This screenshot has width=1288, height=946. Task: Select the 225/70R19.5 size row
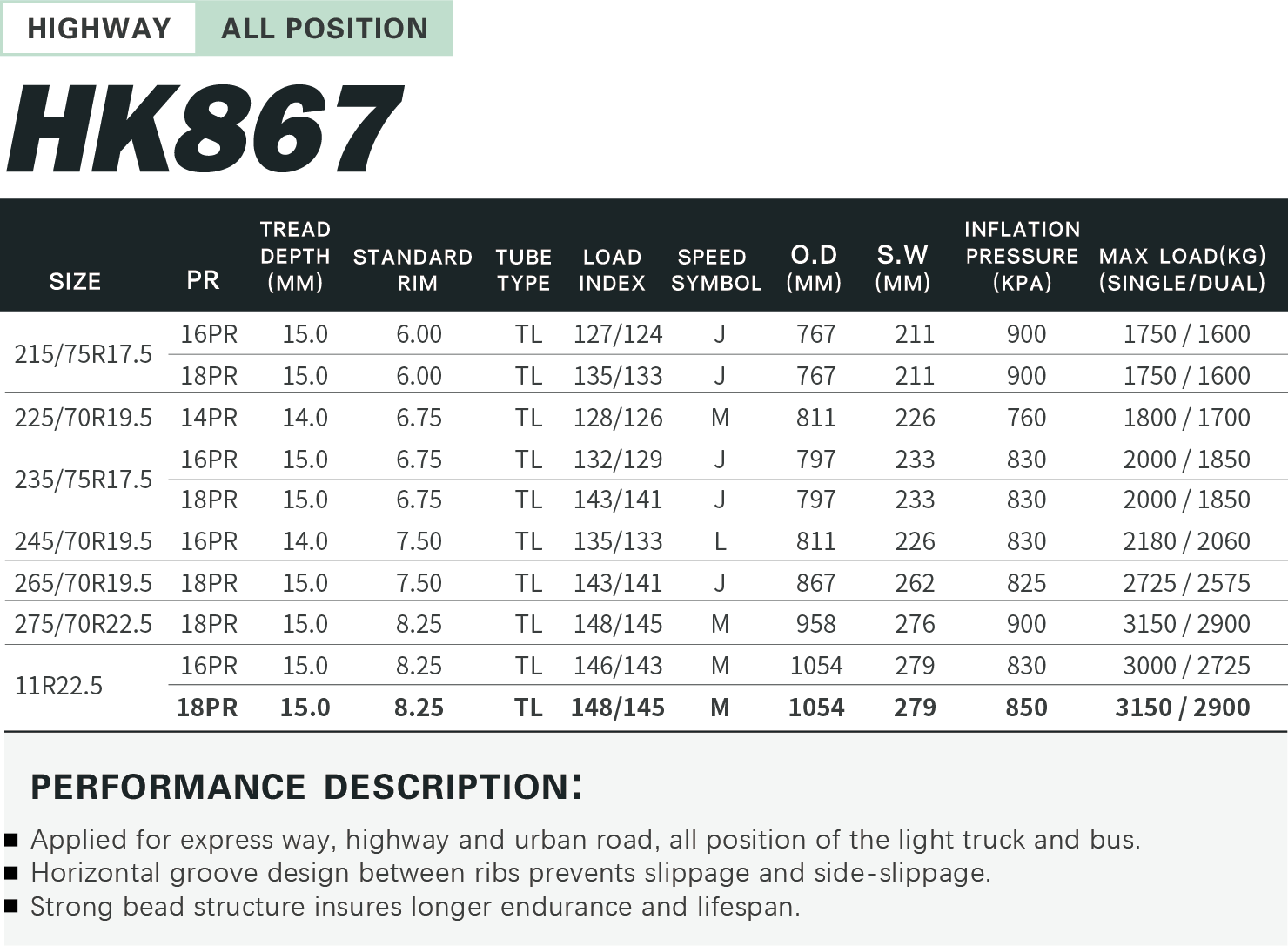(x=83, y=418)
